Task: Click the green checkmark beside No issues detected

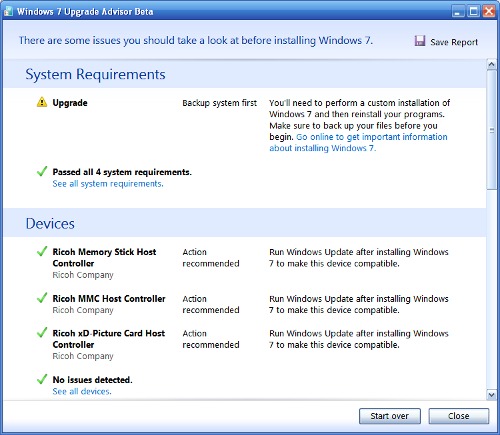Action: coord(42,379)
